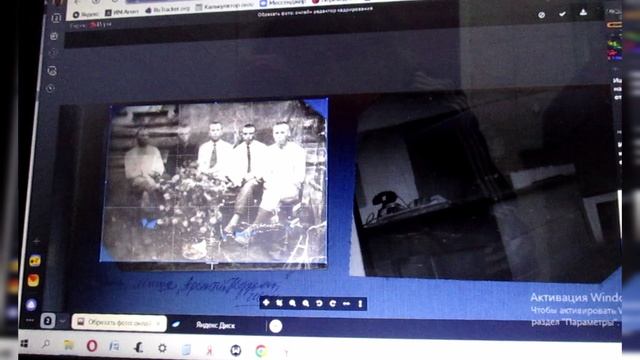Open the Яндекс bookmark
This screenshot has width=640, height=360.
86,14
